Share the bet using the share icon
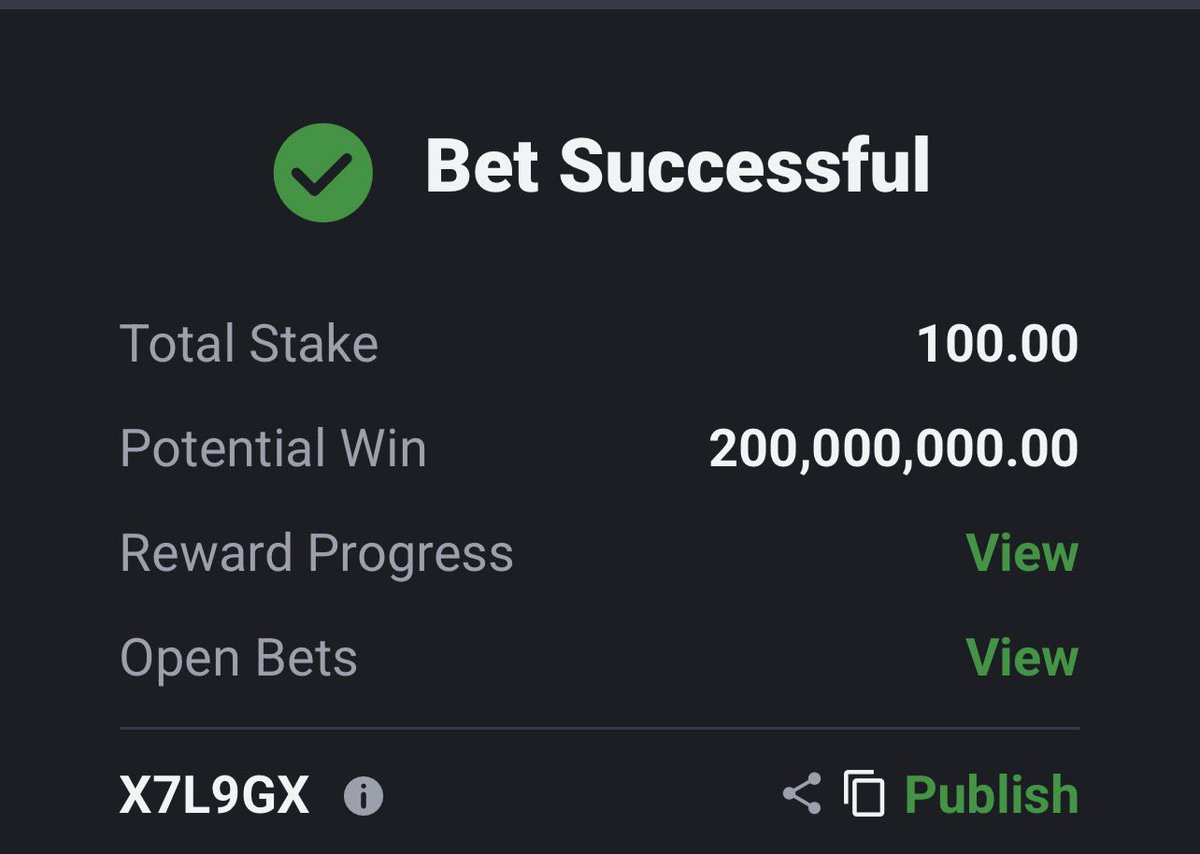This screenshot has width=1200, height=854. pos(801,794)
